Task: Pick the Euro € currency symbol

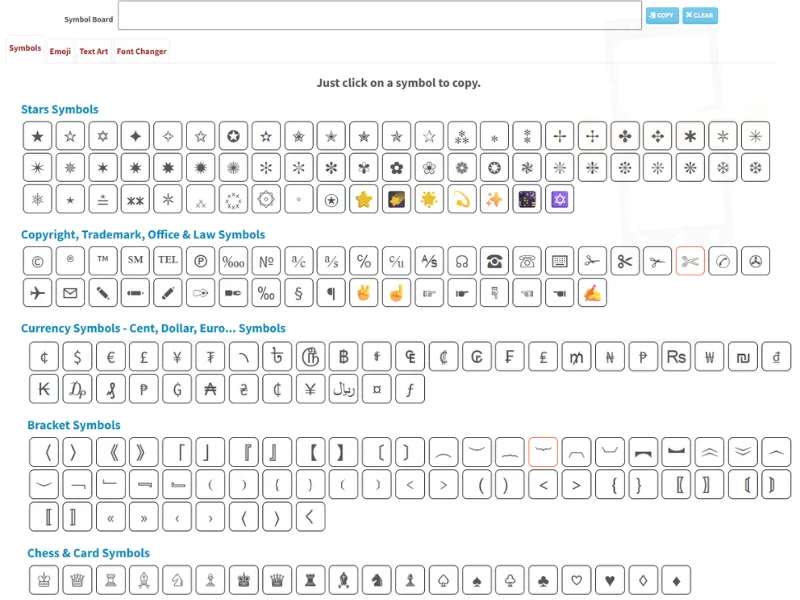Action: (x=111, y=357)
